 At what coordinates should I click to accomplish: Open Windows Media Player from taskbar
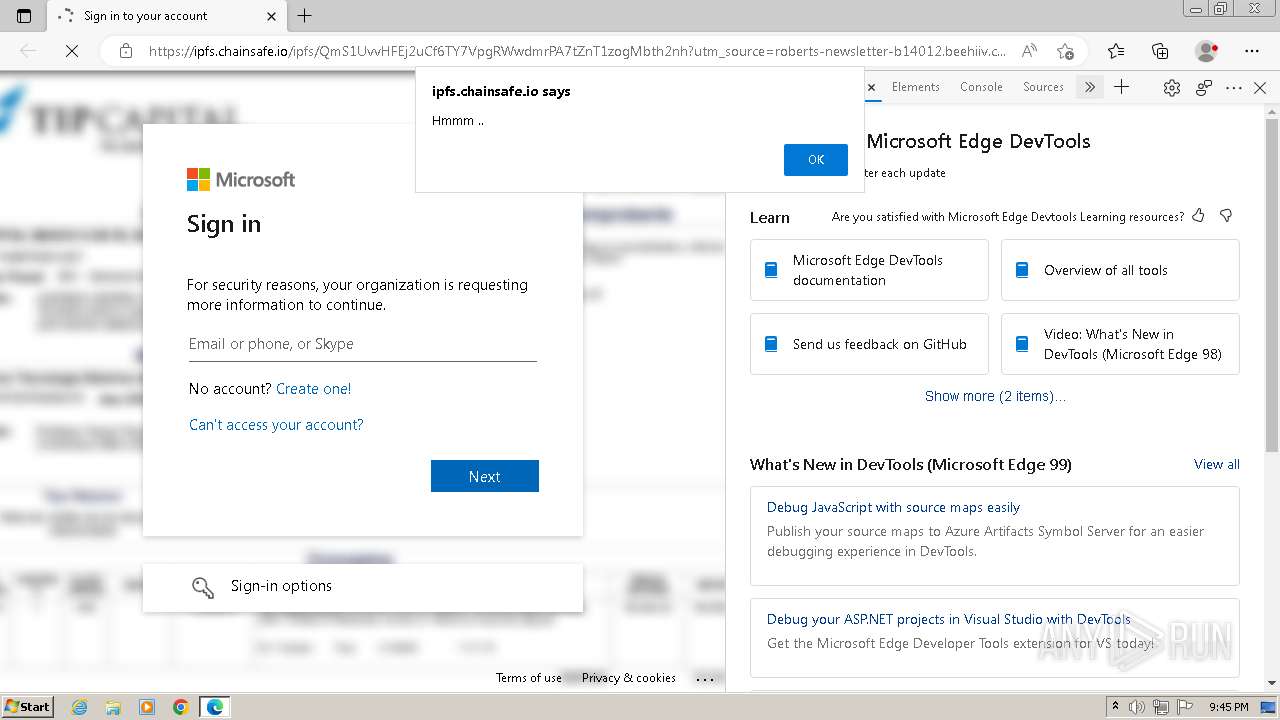point(147,707)
